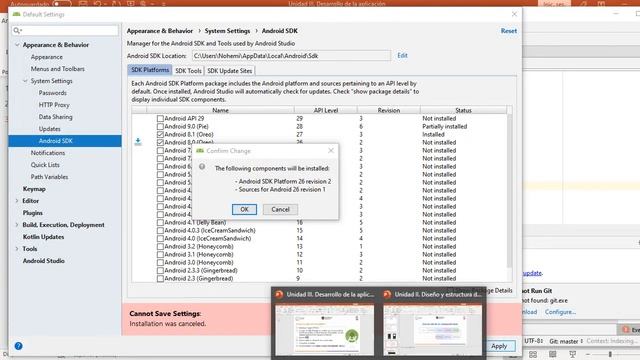Image resolution: width=640 pixels, height=360 pixels.
Task: Check Android 4.0.3 (IceCreamSandwich) checkbox
Action: 160,231
